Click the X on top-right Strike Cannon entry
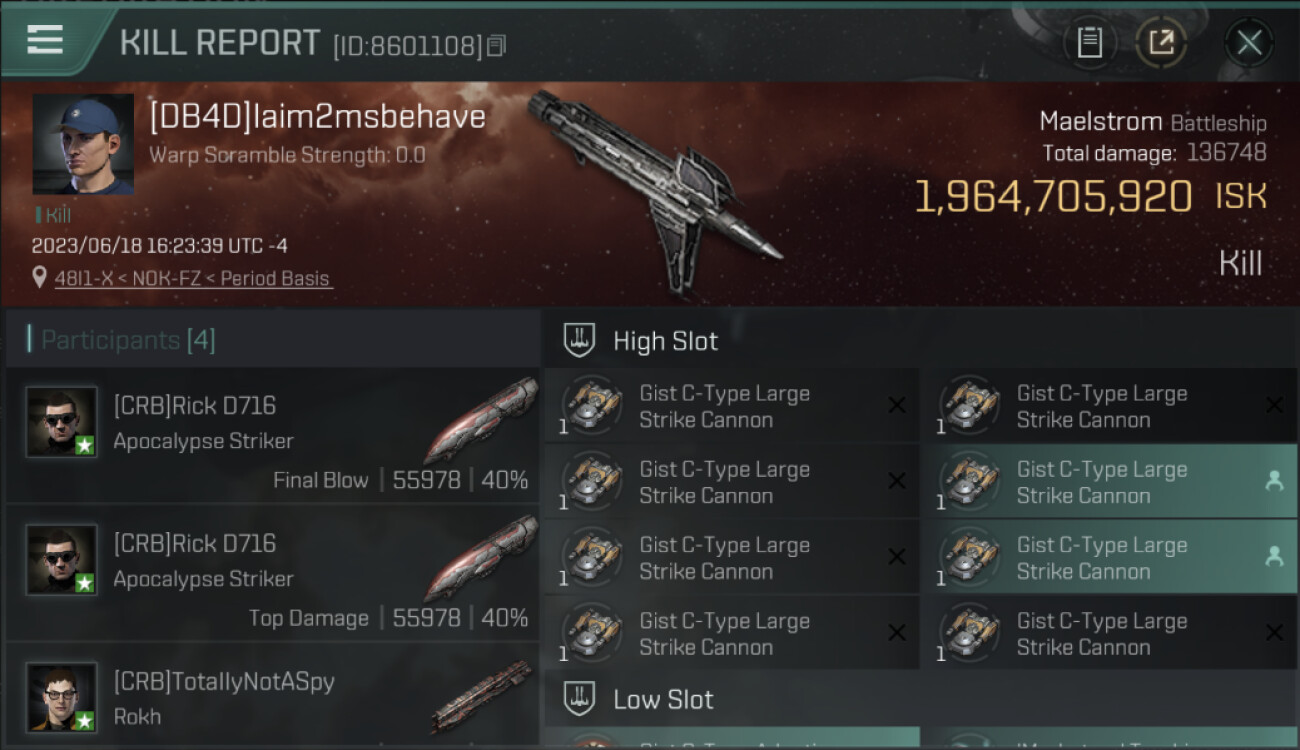 point(1274,405)
